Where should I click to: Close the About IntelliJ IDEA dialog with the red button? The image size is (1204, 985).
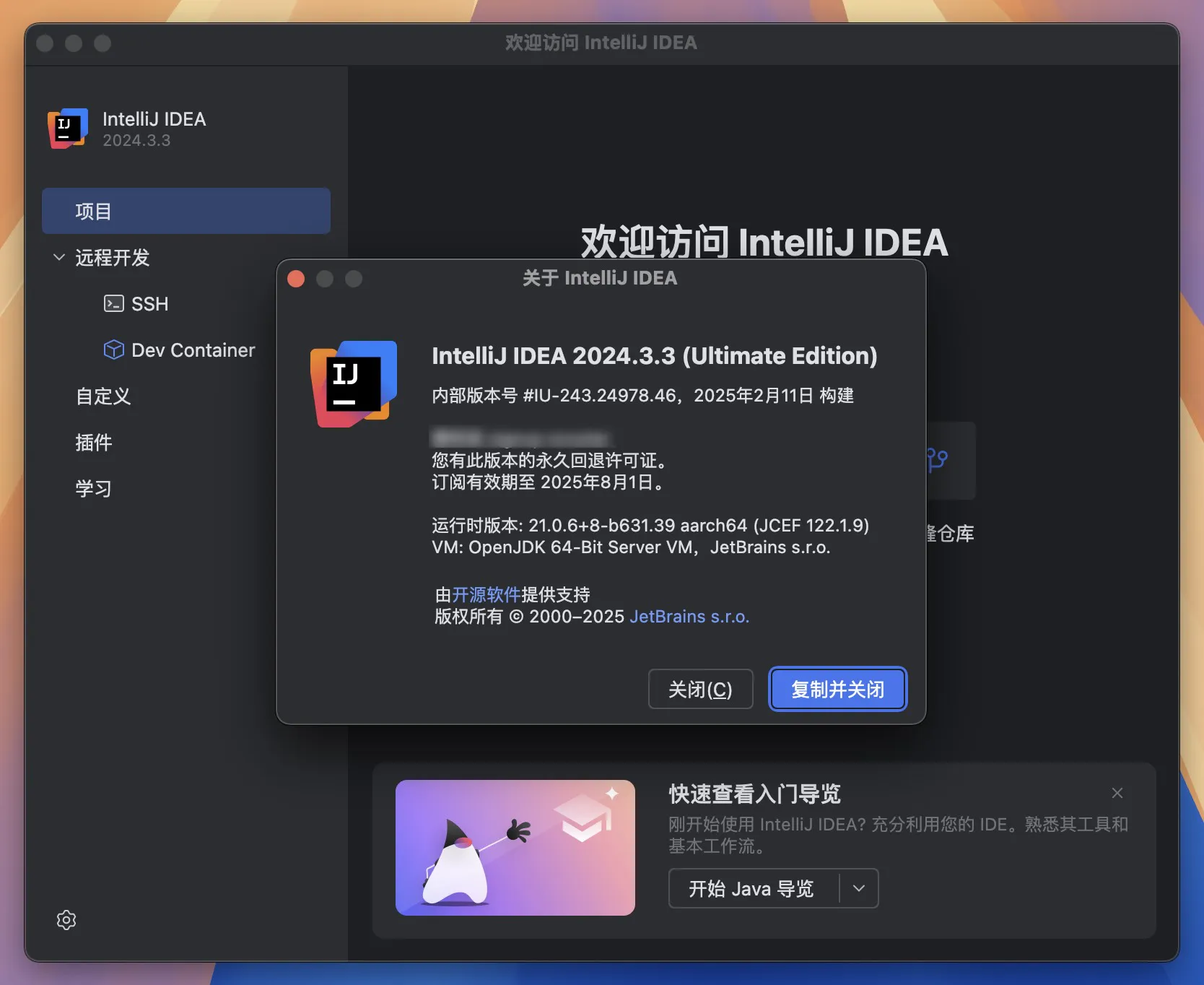click(x=296, y=279)
